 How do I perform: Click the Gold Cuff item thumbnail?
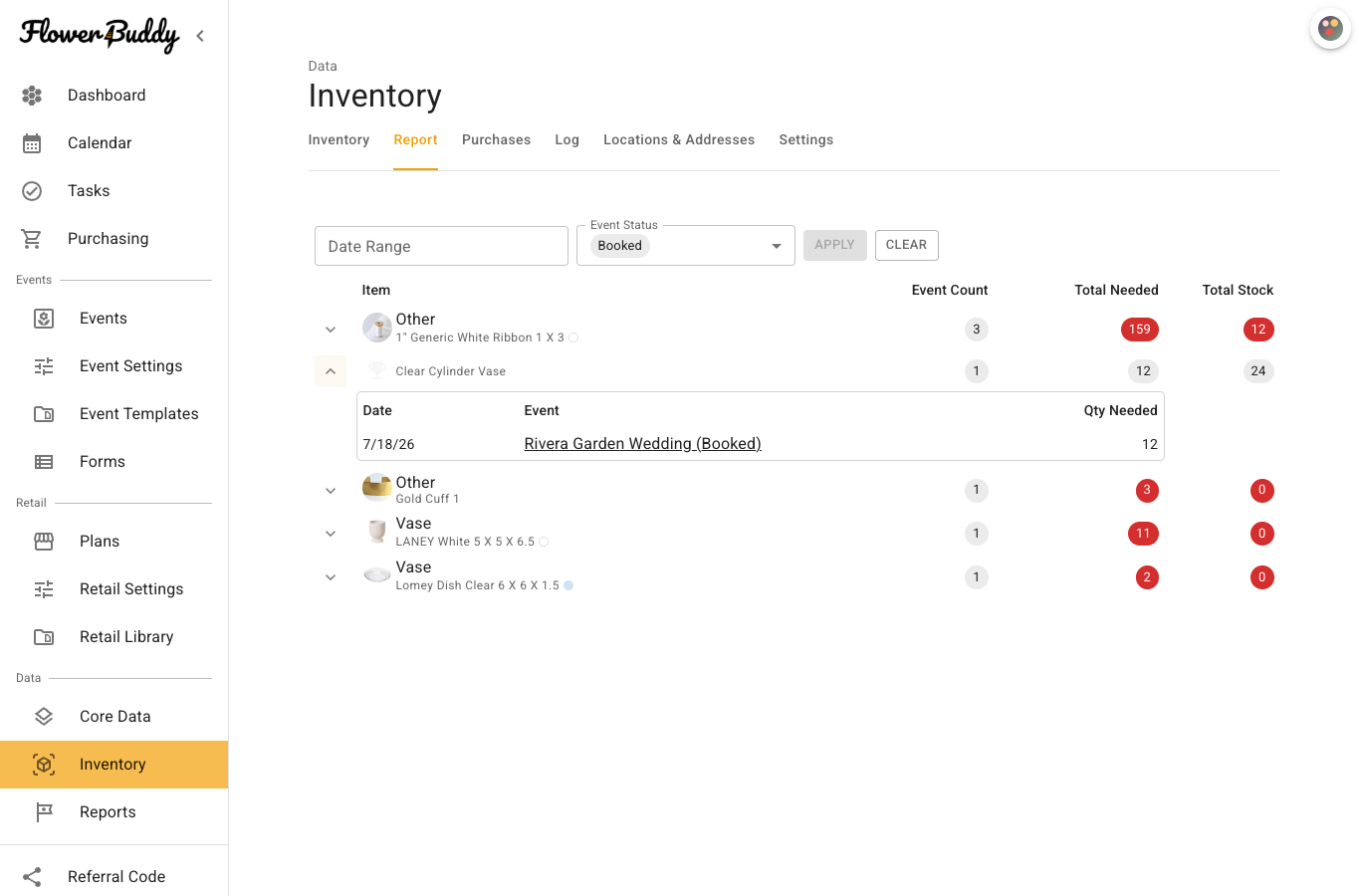pos(377,488)
